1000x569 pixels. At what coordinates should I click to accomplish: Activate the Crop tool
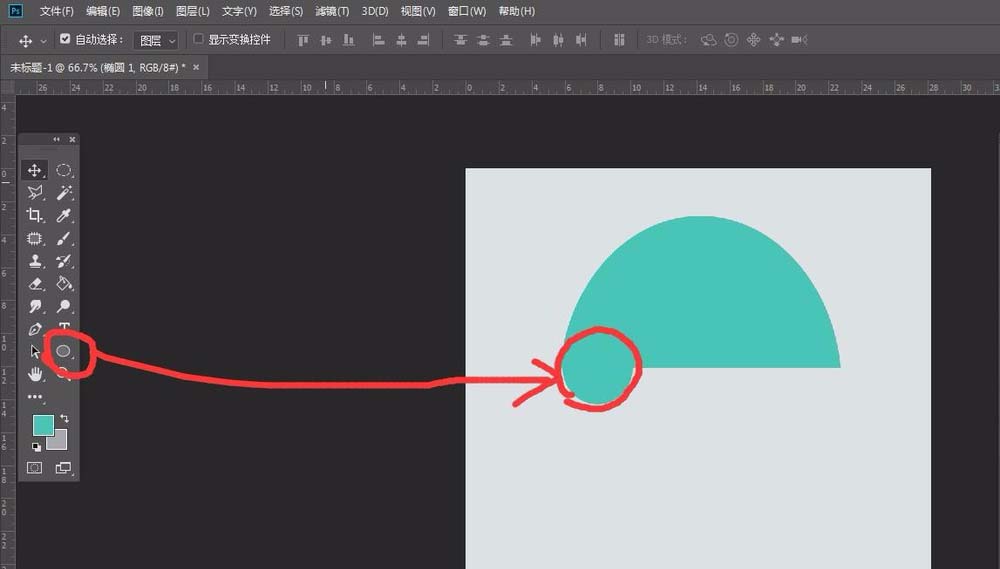35,216
